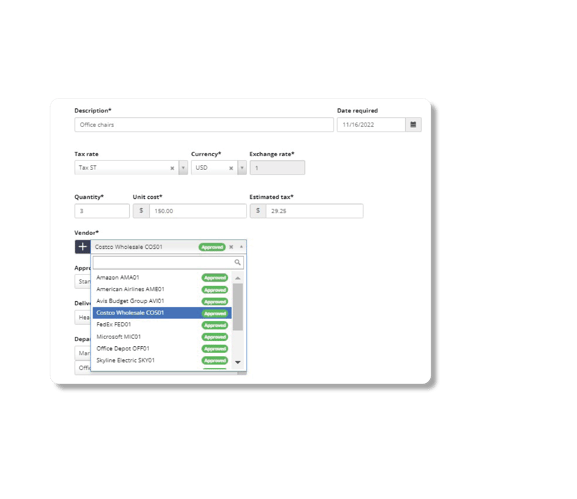Click the scroll up arrow in vendor list
The height and width of the screenshot is (499, 577).
[238, 278]
